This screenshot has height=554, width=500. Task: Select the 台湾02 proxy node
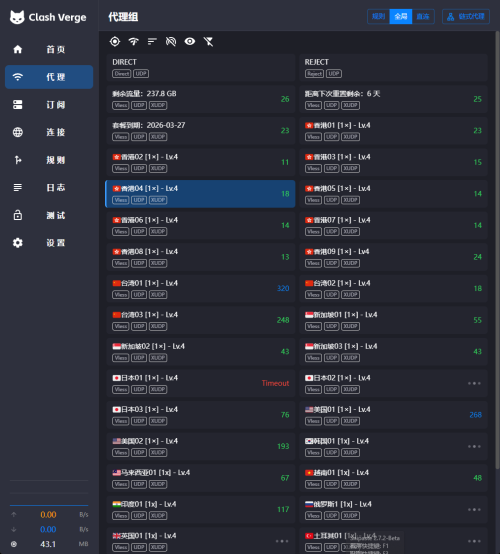393,289
